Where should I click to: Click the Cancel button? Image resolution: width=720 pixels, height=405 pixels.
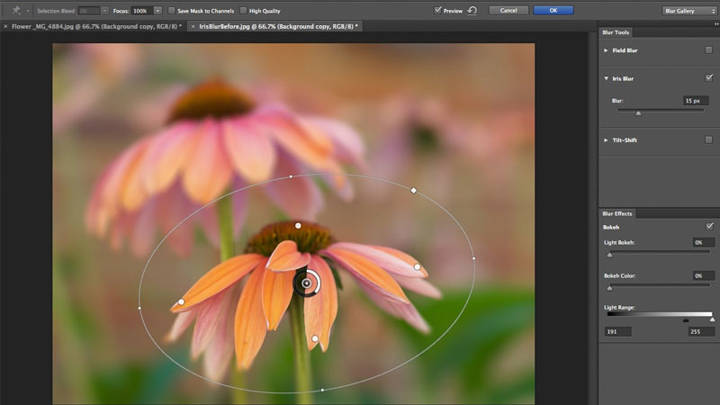coord(508,10)
